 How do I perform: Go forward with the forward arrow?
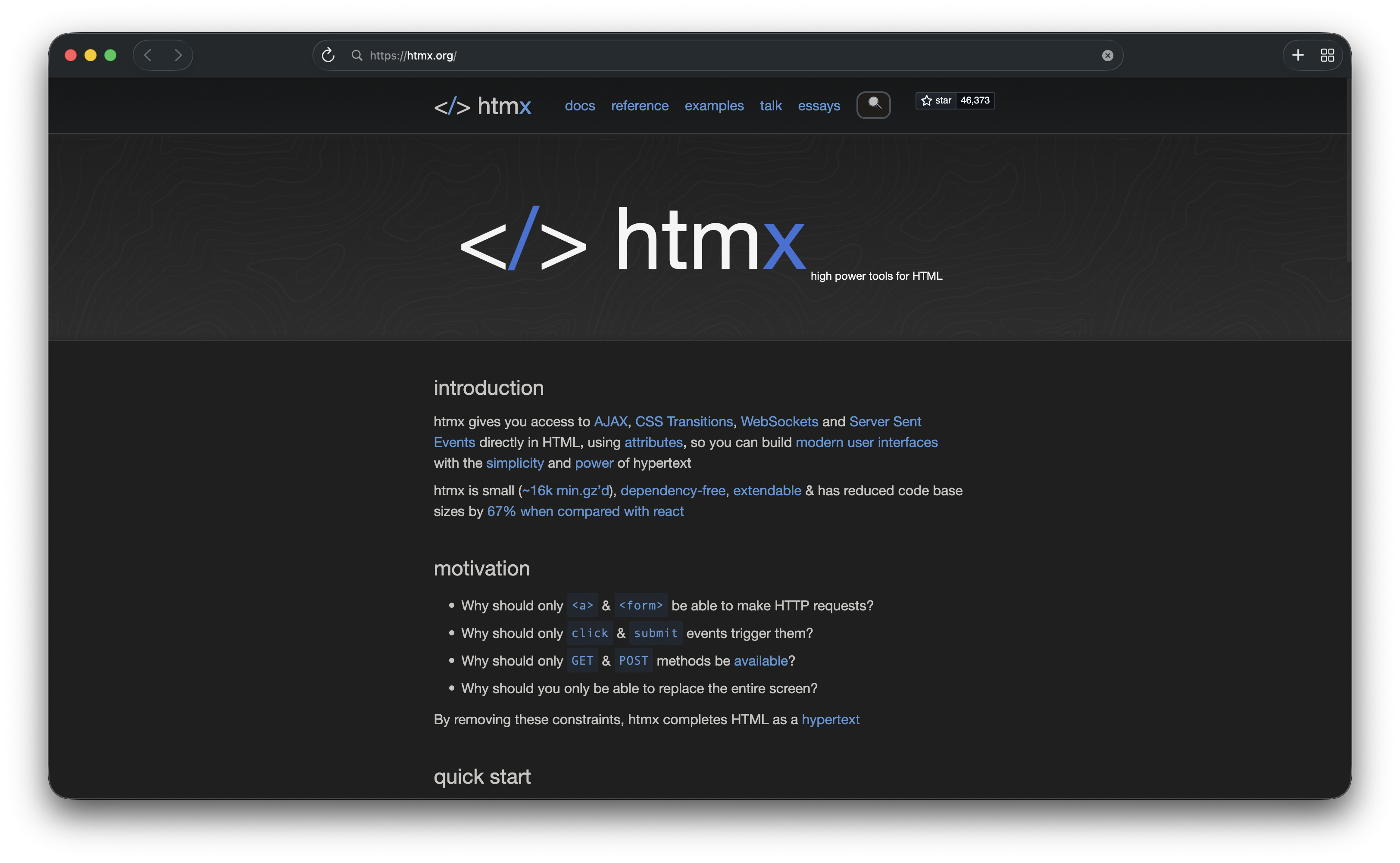tap(178, 55)
